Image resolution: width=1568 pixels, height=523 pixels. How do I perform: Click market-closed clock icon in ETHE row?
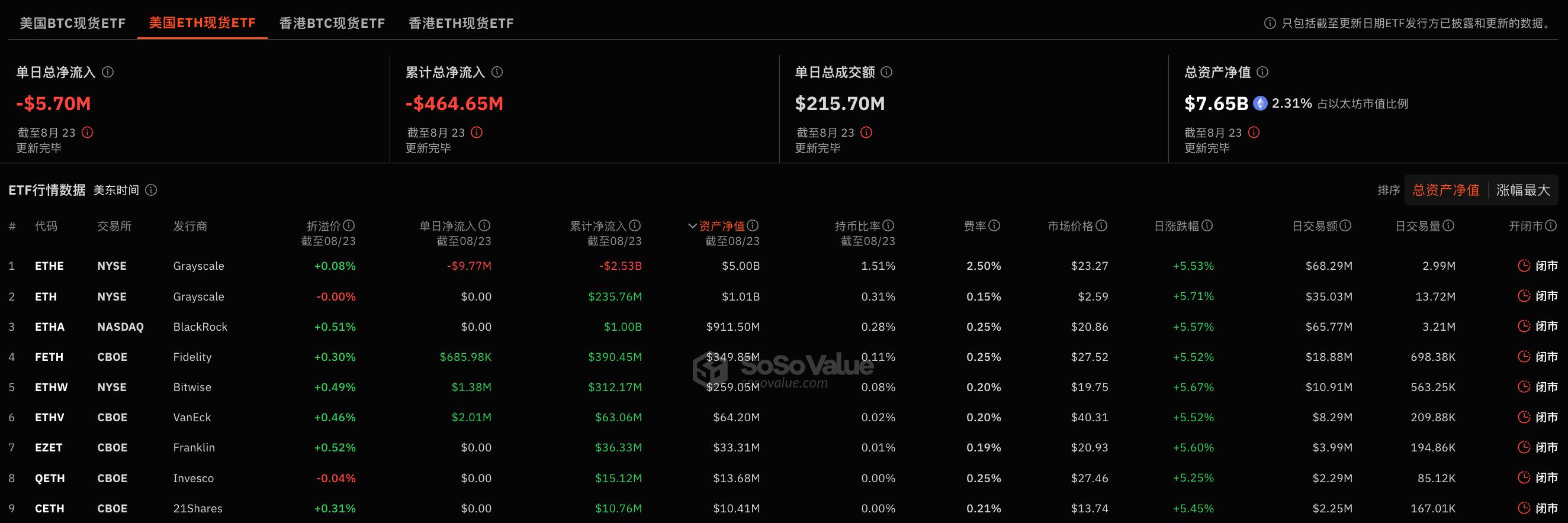pos(1524,266)
